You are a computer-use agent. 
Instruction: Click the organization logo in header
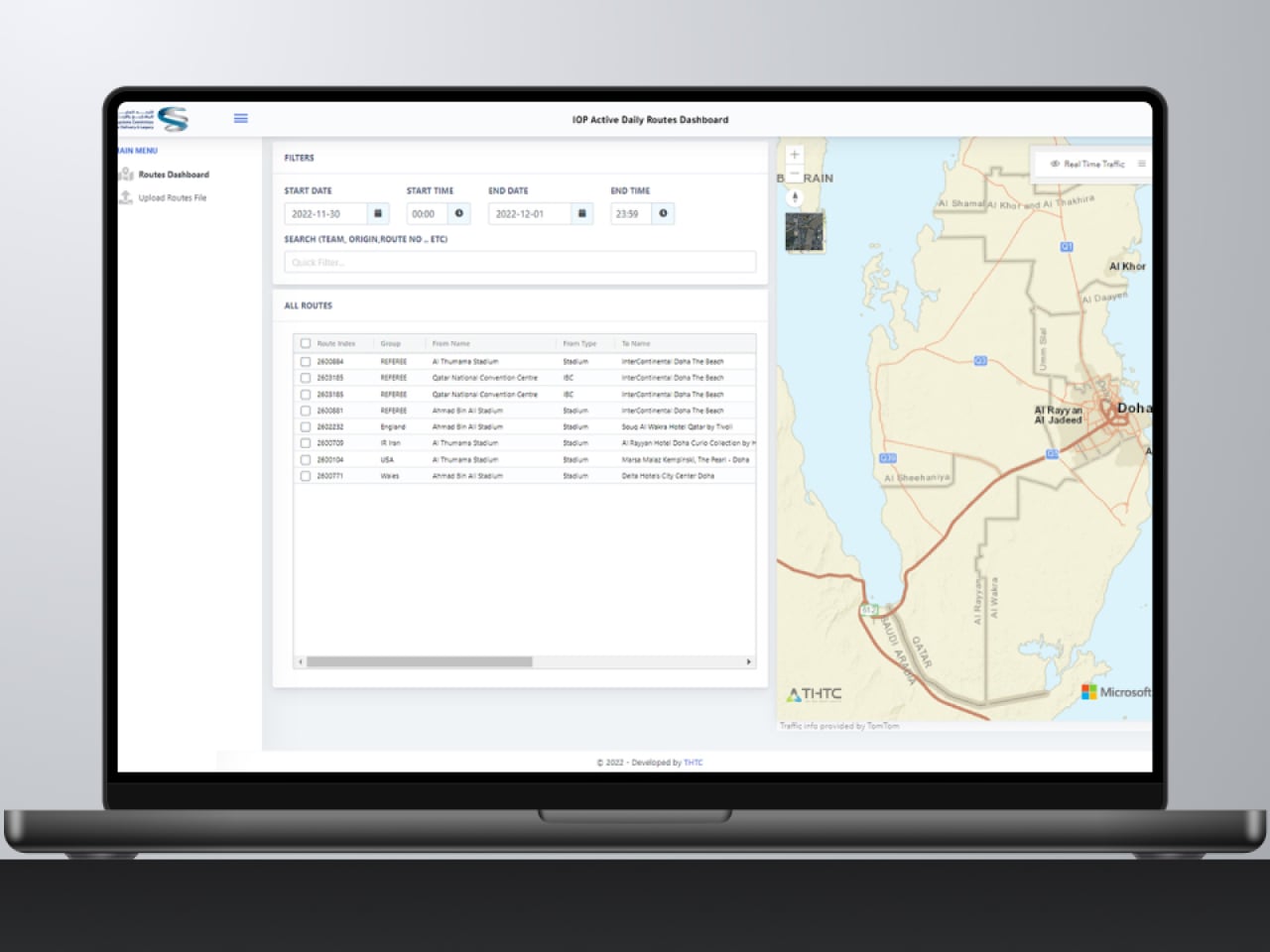tap(154, 119)
